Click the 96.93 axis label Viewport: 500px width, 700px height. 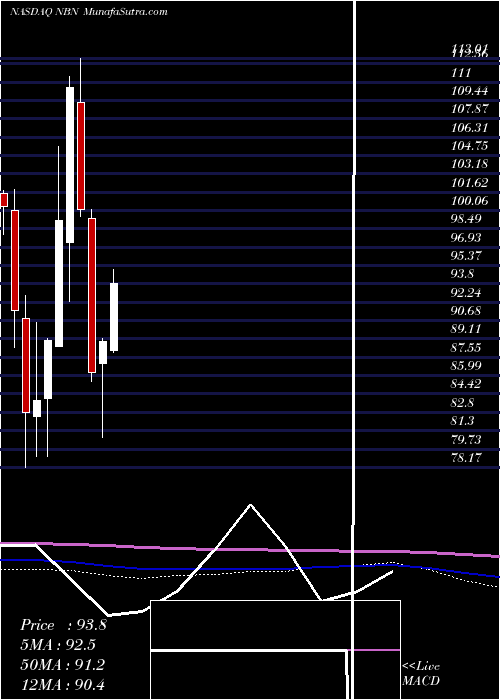[x=466, y=238]
